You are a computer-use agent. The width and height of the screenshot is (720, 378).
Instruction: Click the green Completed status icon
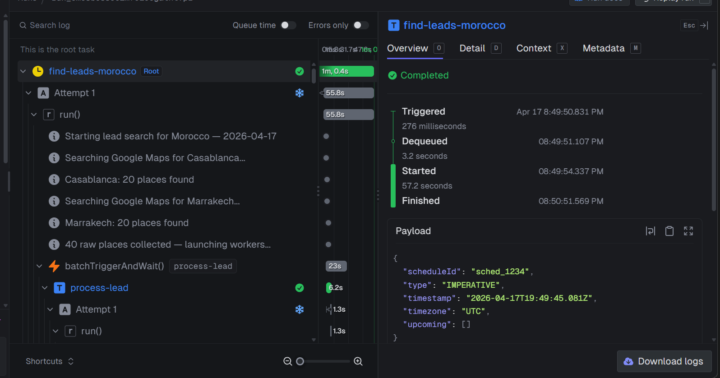(392, 75)
